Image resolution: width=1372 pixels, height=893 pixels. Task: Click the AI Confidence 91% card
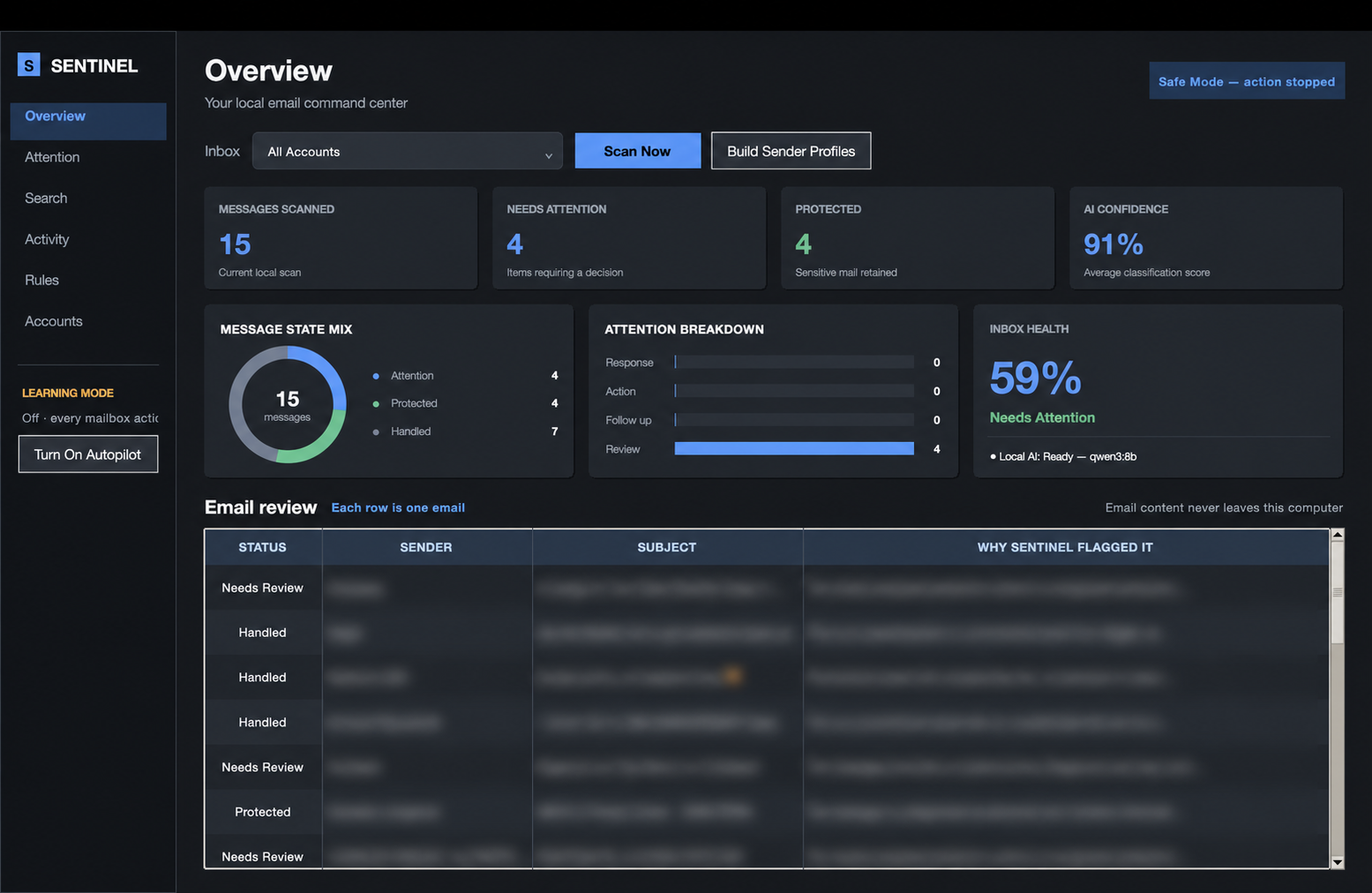pos(1206,237)
